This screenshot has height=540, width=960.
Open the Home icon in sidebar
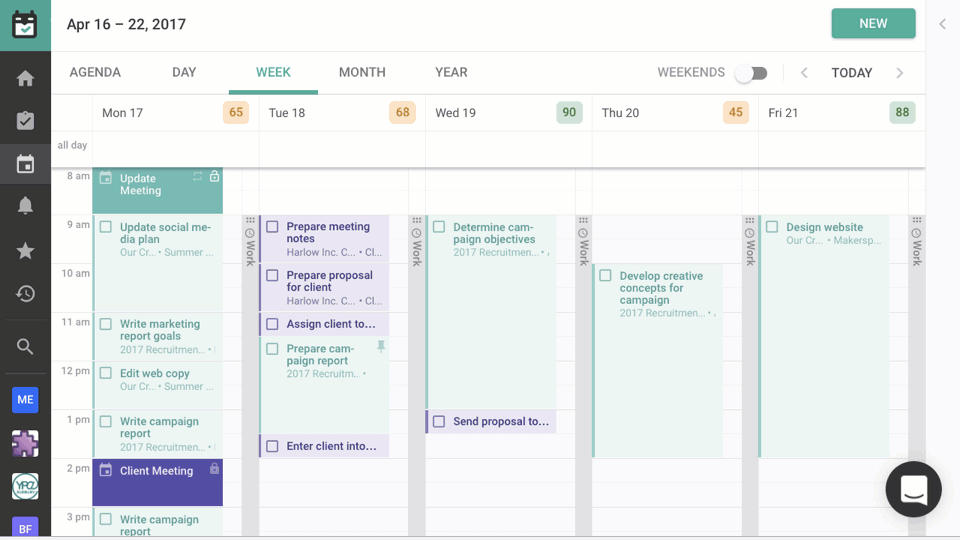coord(26,79)
